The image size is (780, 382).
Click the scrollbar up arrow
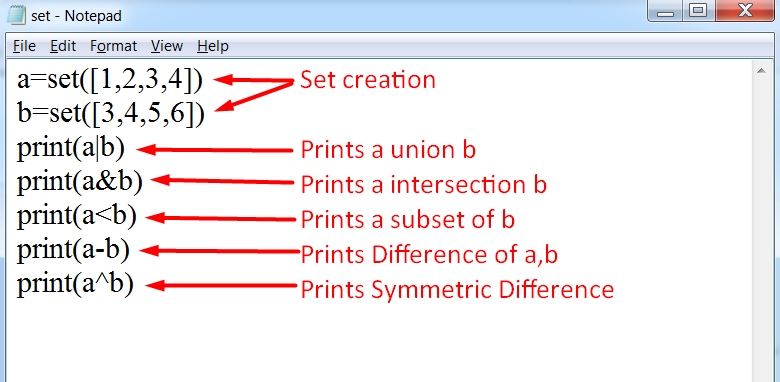click(761, 71)
